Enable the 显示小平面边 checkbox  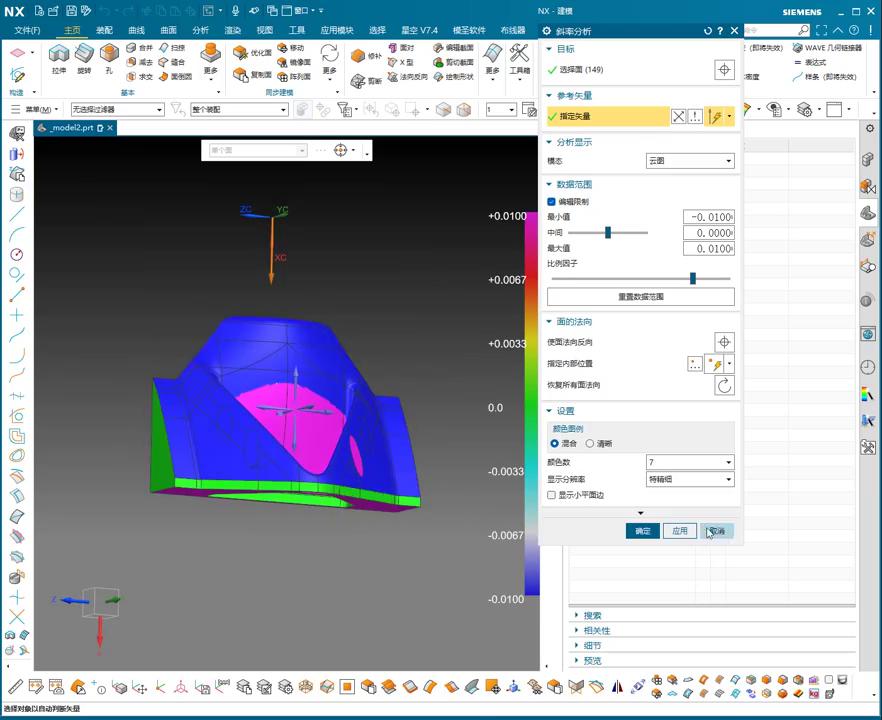click(x=552, y=495)
